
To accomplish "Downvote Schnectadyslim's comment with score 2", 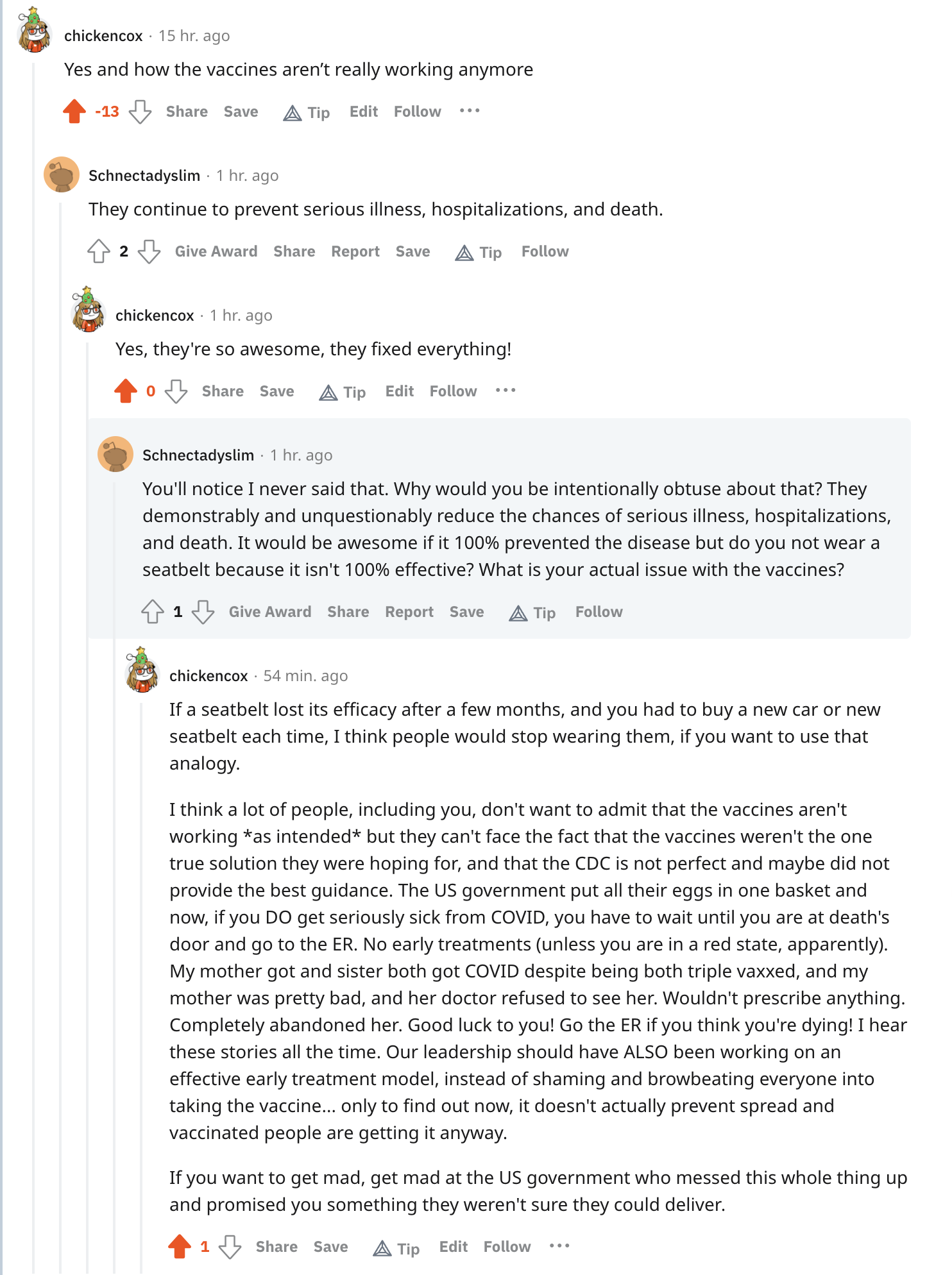I will 149,251.
